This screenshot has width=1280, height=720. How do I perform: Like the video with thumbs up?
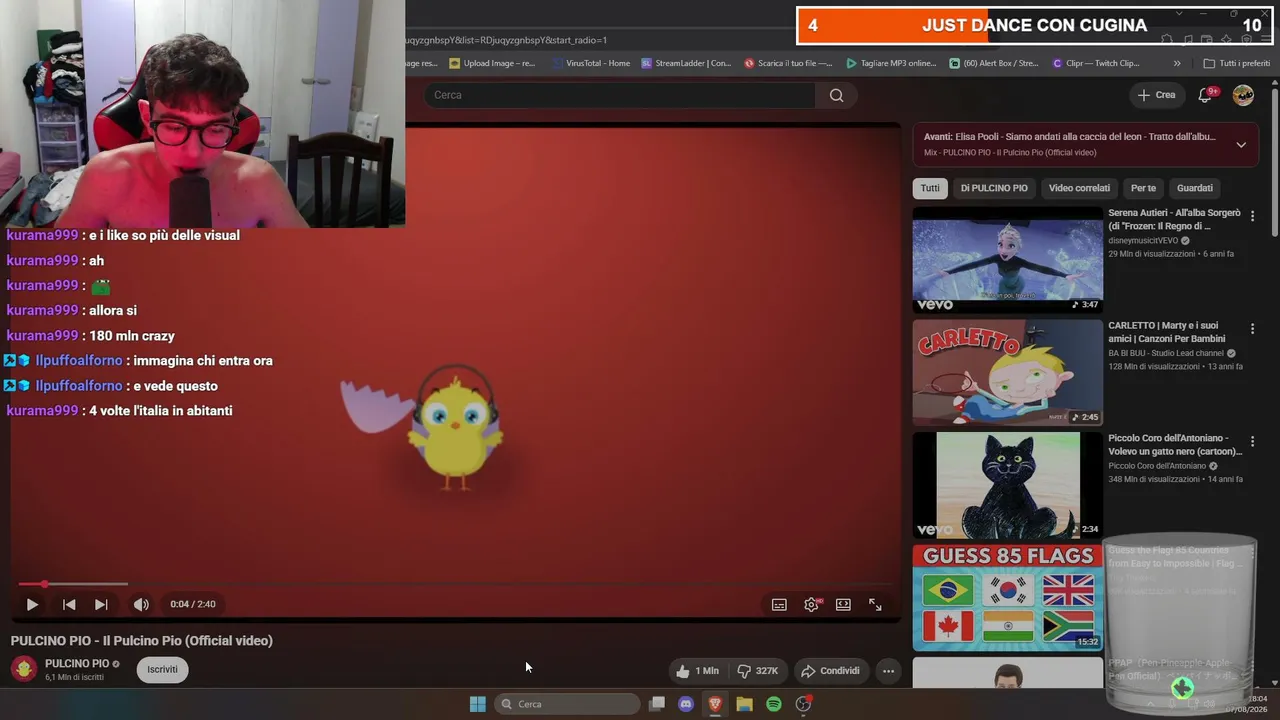pos(697,671)
